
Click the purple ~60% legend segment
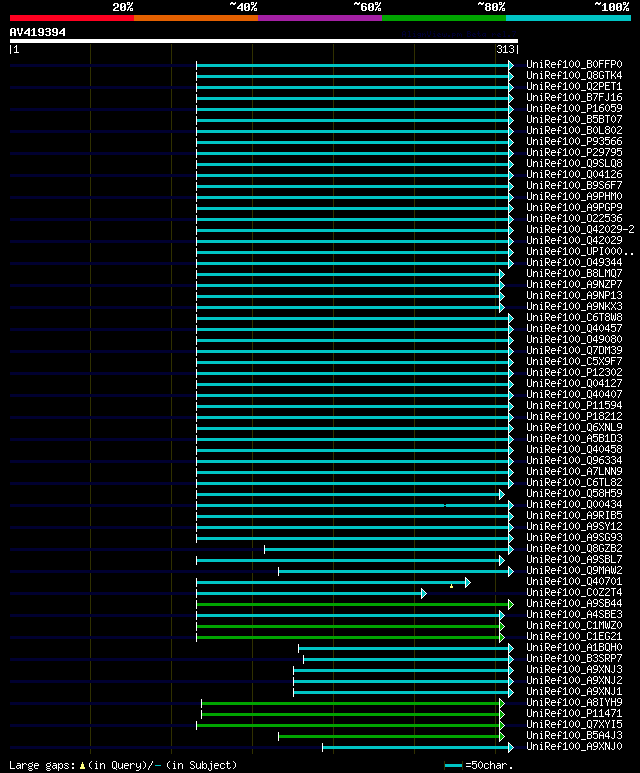coord(320,18)
